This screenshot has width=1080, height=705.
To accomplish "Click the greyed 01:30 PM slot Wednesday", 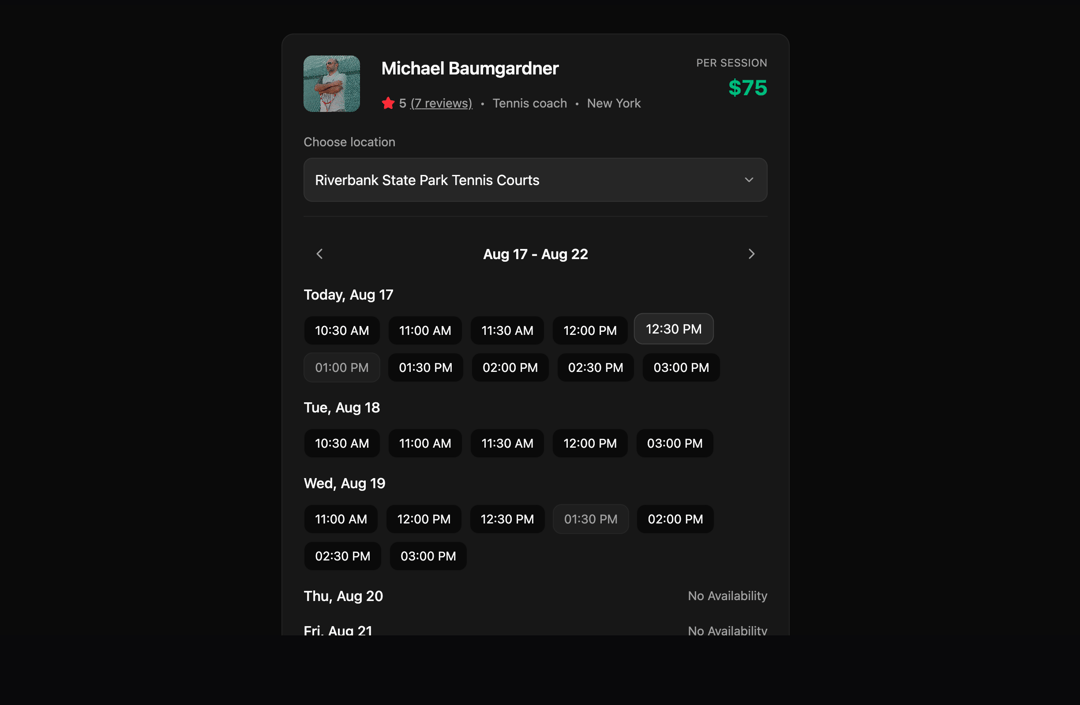I will 591,519.
